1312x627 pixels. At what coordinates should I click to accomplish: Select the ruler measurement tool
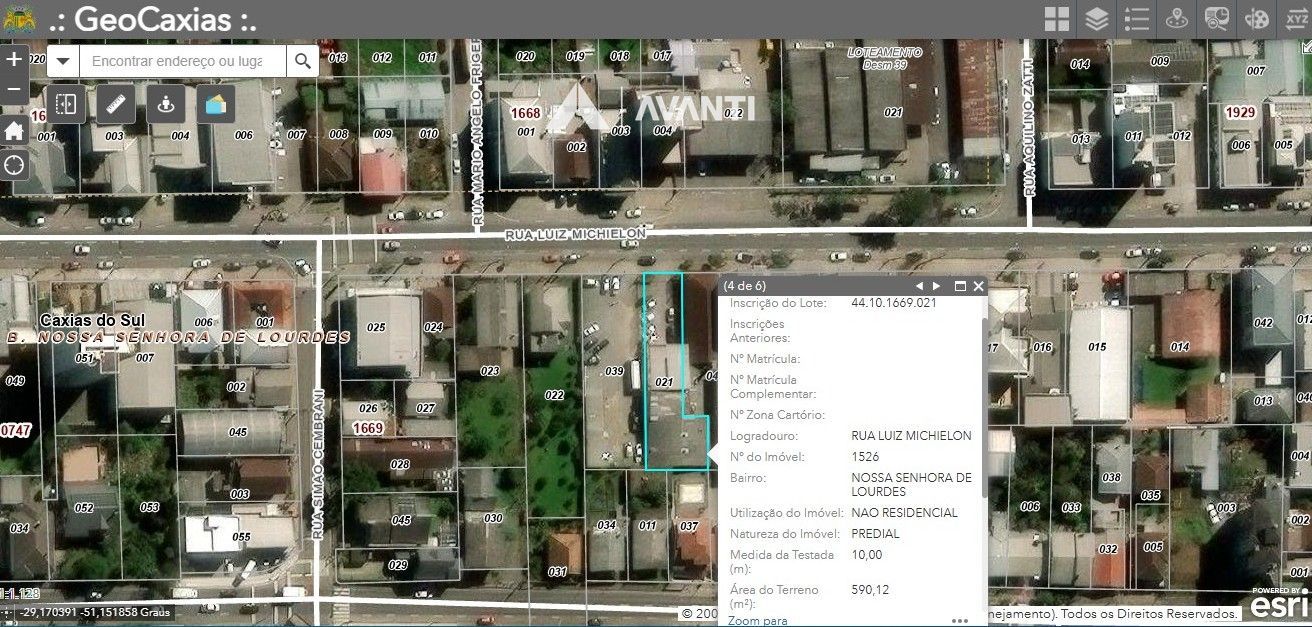point(116,103)
